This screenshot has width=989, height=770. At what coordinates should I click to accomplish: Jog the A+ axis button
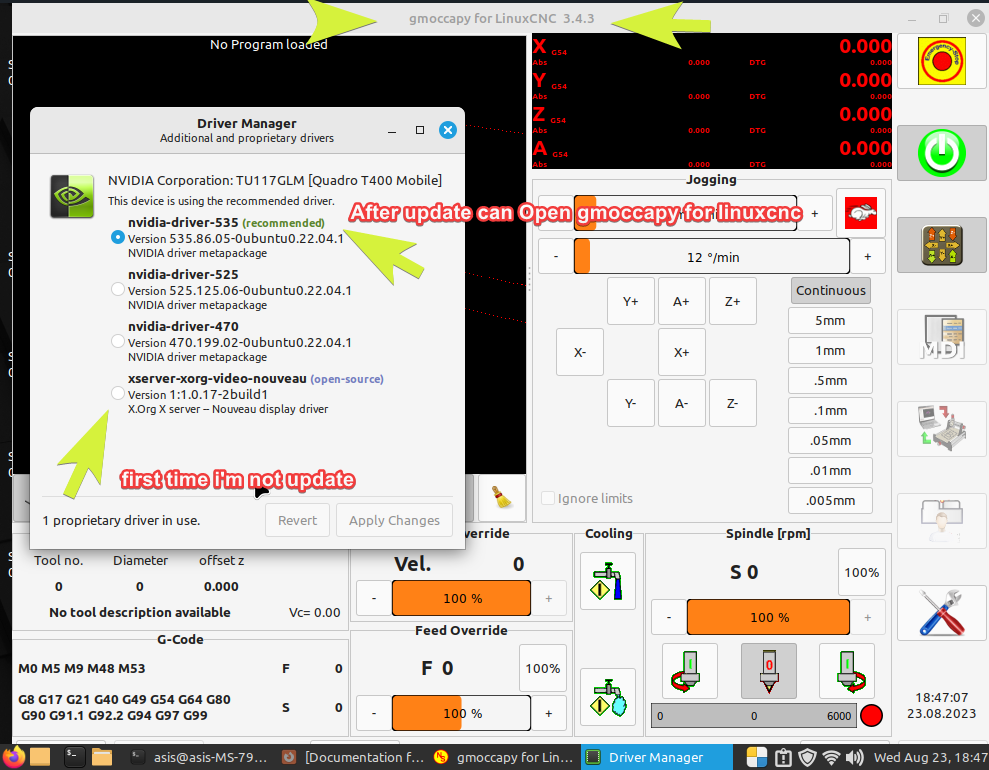click(x=681, y=301)
